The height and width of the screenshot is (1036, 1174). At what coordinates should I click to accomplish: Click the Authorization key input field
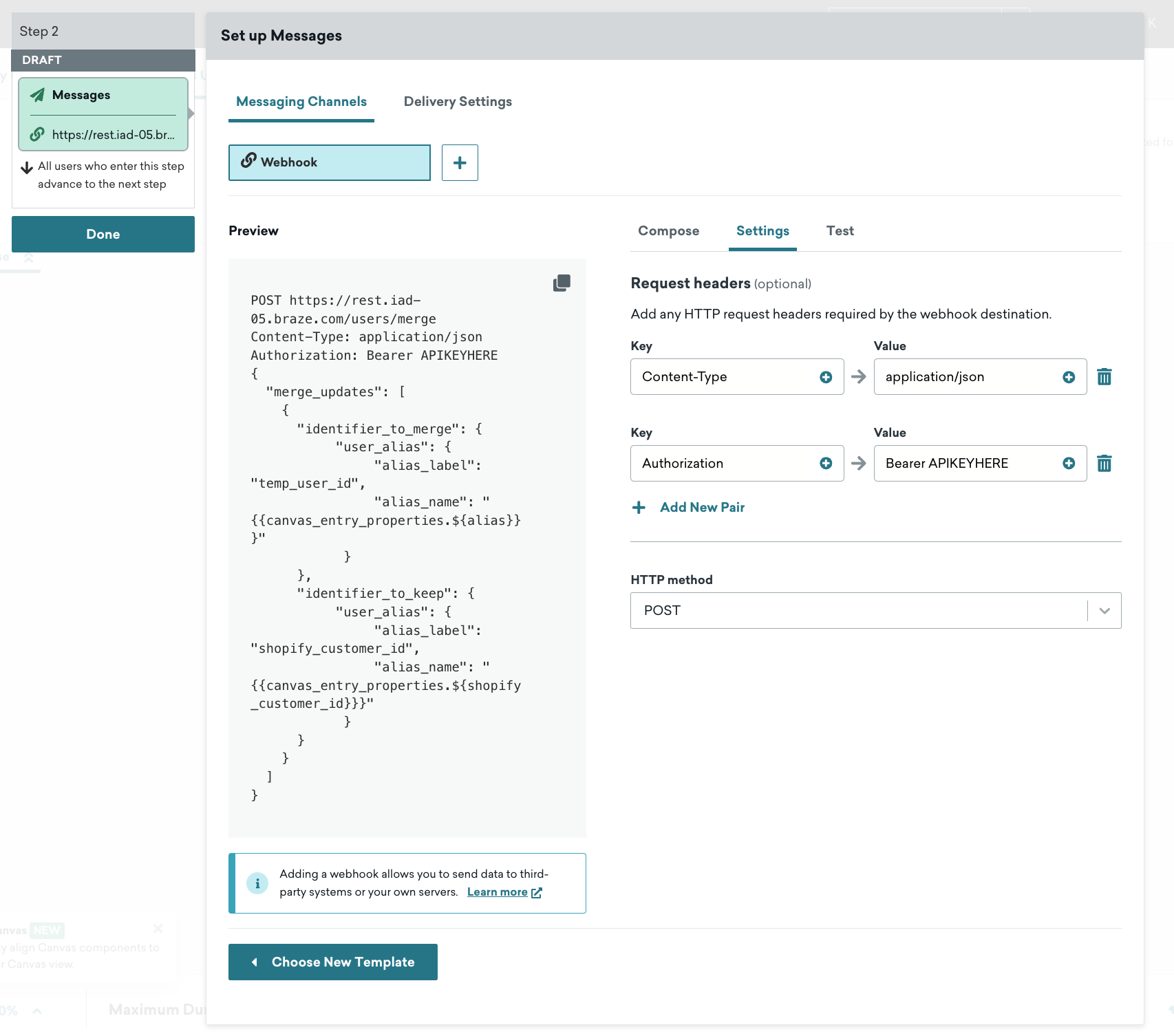737,464
